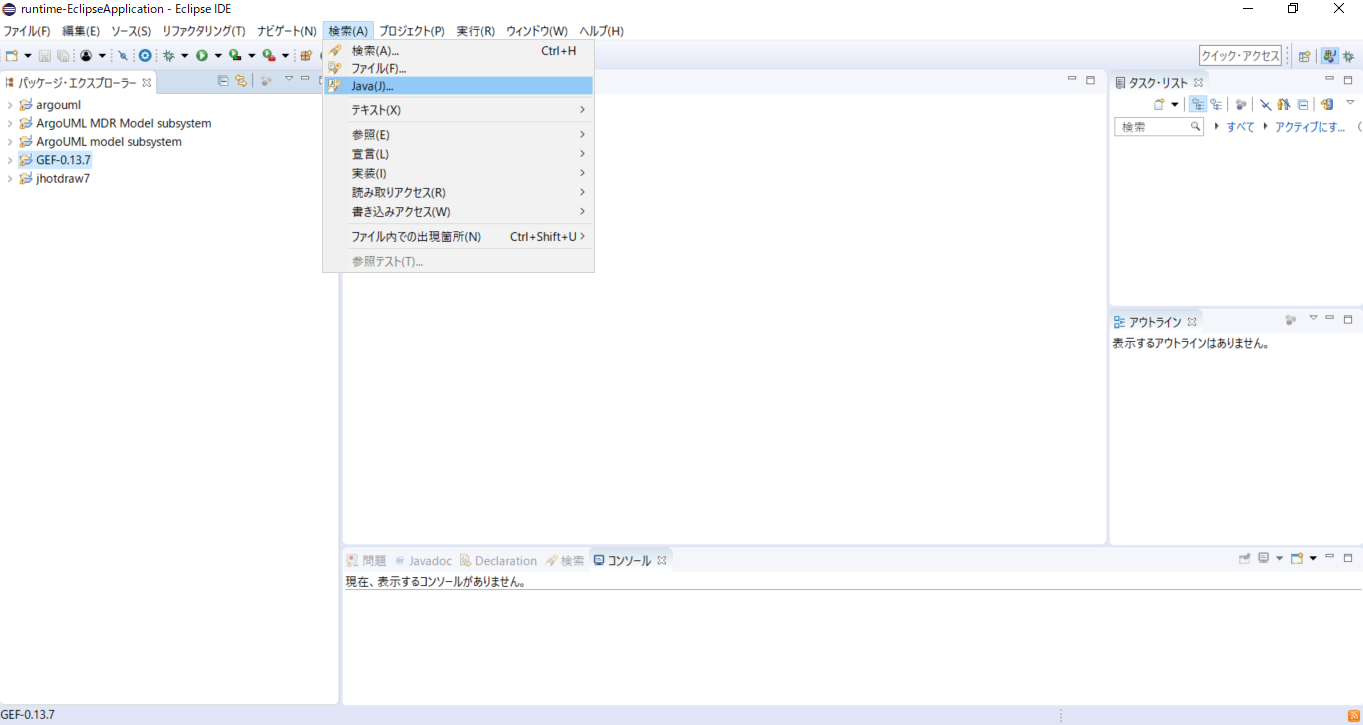
Task: Toggle Show Only My Tasks icon
Action: (x=1283, y=104)
